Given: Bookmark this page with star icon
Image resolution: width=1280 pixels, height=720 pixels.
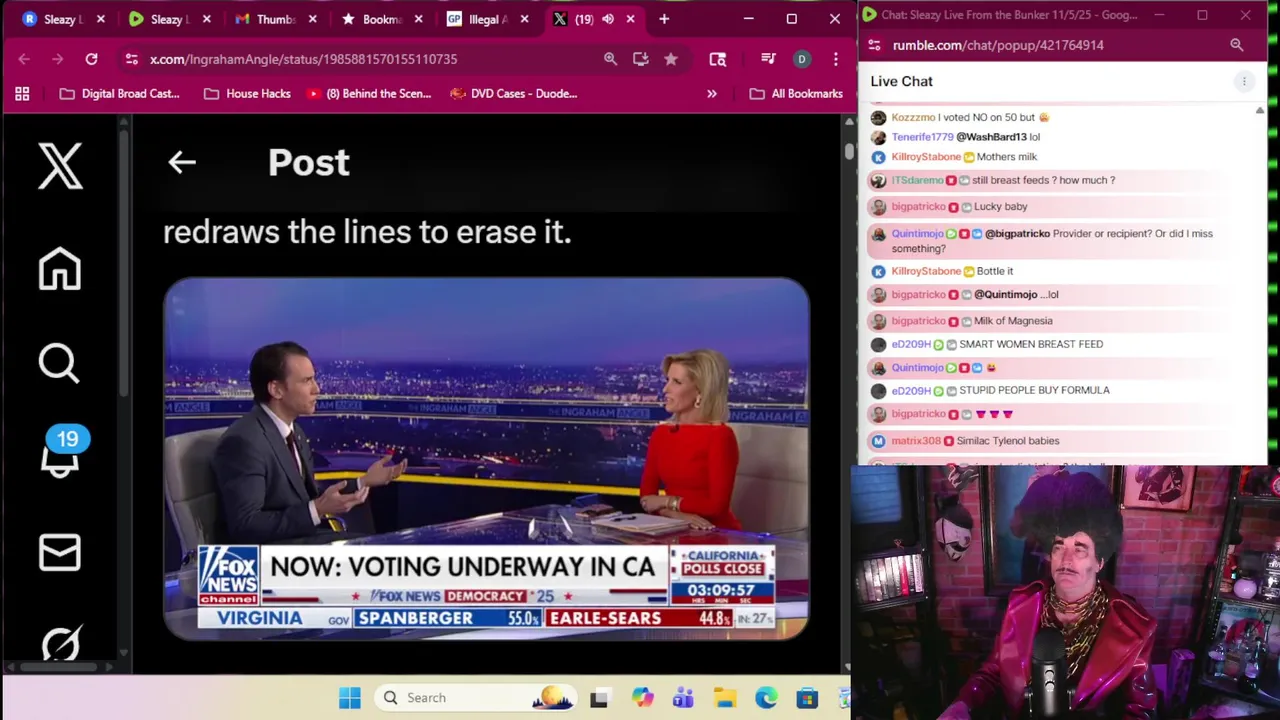Looking at the screenshot, I should [671, 59].
